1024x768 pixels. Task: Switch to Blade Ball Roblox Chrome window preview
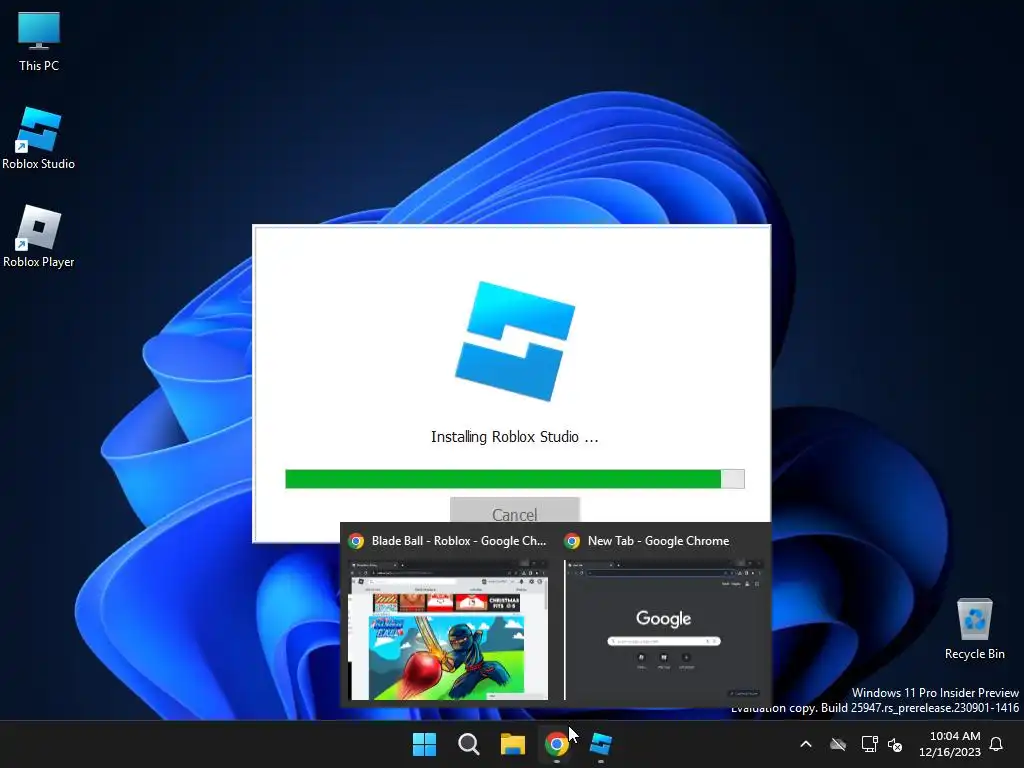pyautogui.click(x=450, y=630)
